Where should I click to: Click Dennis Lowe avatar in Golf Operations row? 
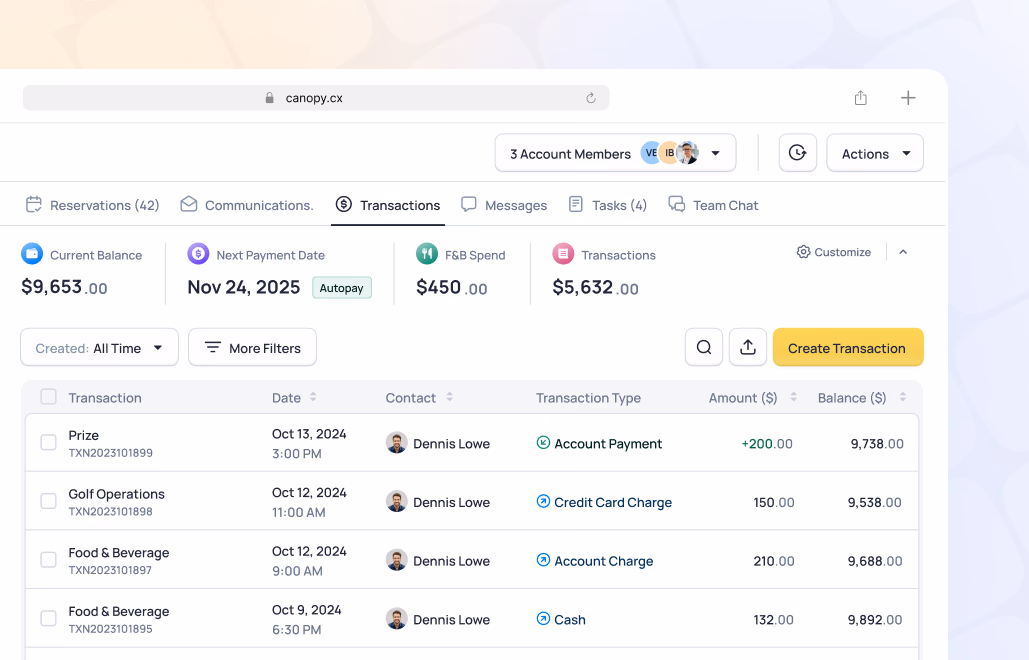396,501
